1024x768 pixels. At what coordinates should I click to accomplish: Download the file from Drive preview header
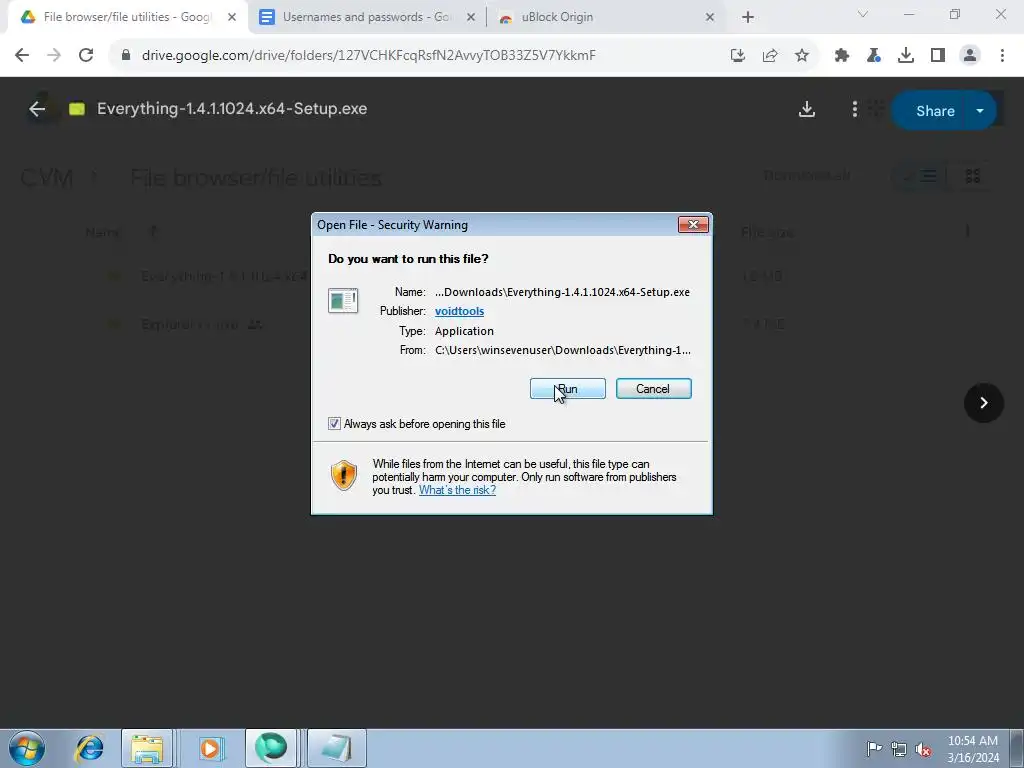coord(807,109)
